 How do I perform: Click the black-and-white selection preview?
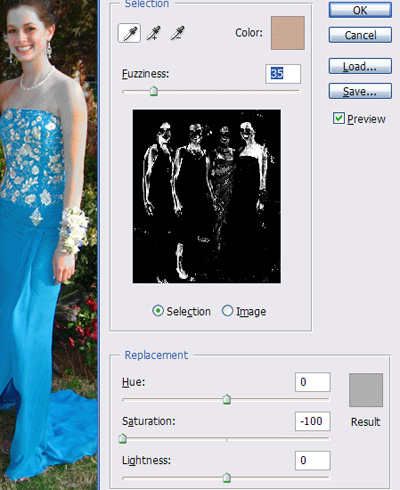[207, 196]
